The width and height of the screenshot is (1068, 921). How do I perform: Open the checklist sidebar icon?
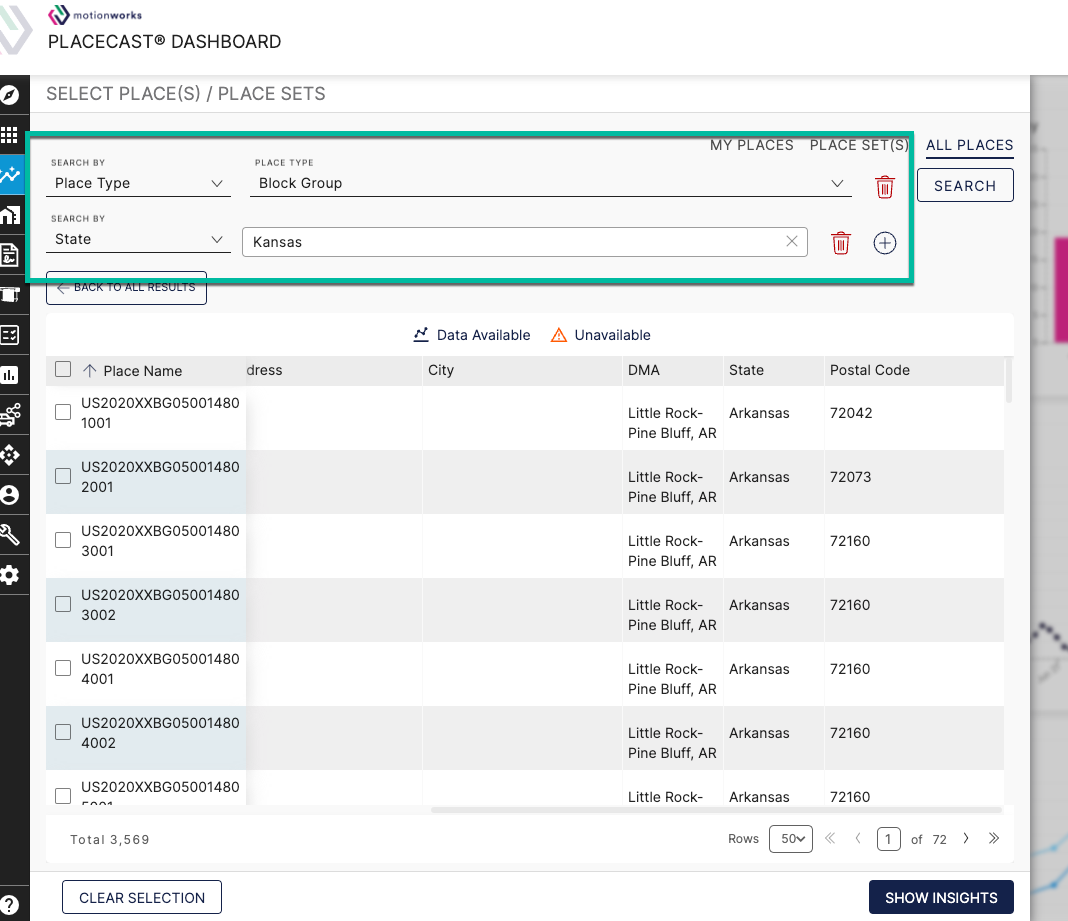pyautogui.click(x=10, y=335)
